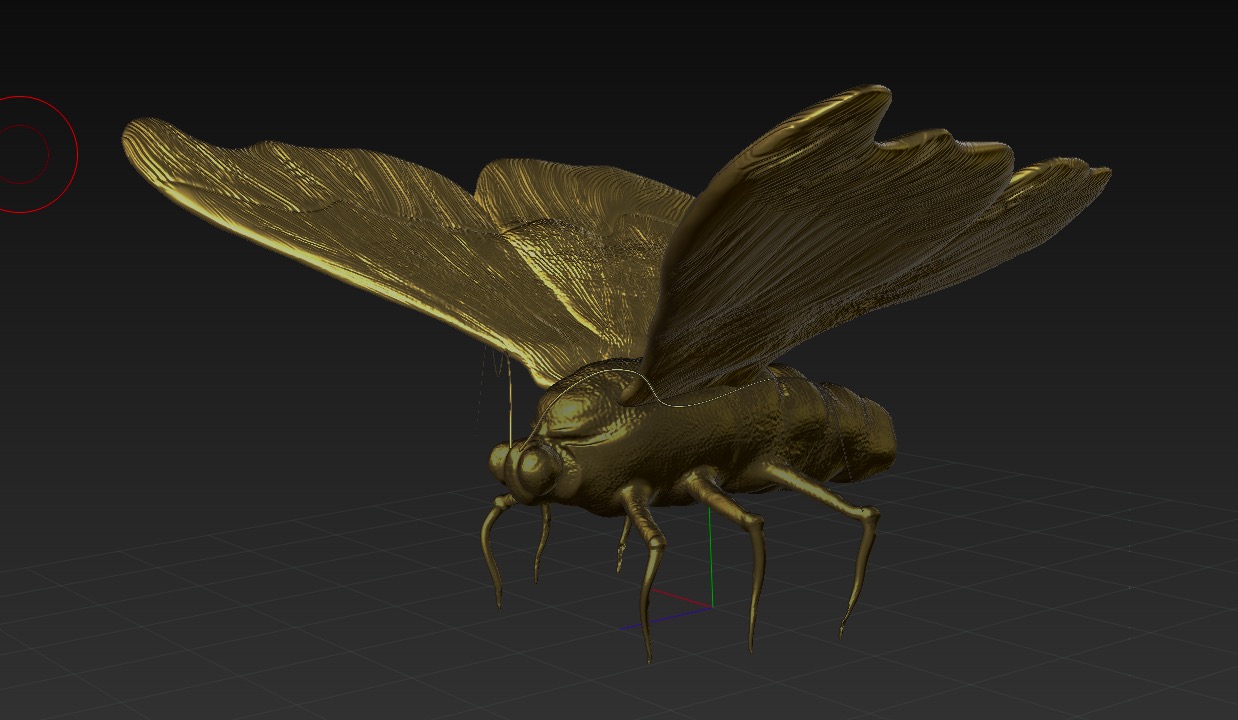Click the rearmost hind leg's knee joint
This screenshot has width=1238, height=720.
point(872,516)
